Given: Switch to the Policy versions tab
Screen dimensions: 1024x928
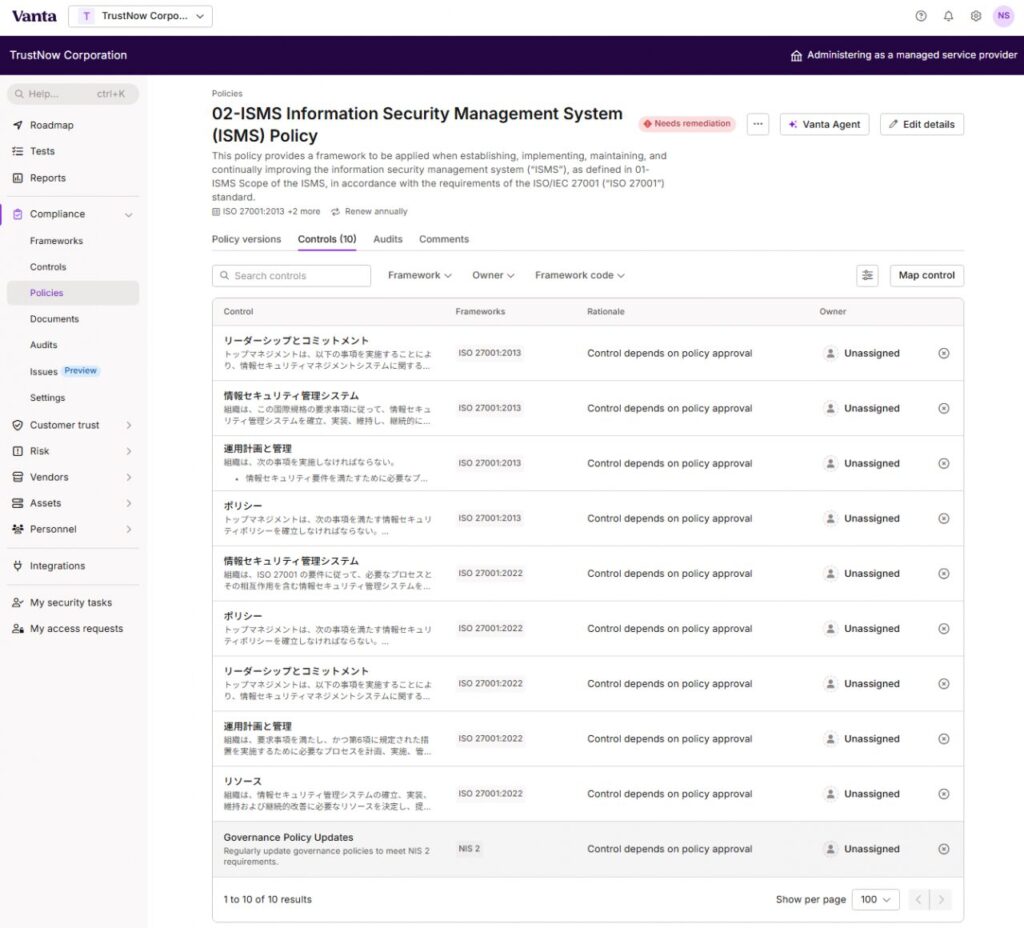Looking at the screenshot, I should point(246,240).
